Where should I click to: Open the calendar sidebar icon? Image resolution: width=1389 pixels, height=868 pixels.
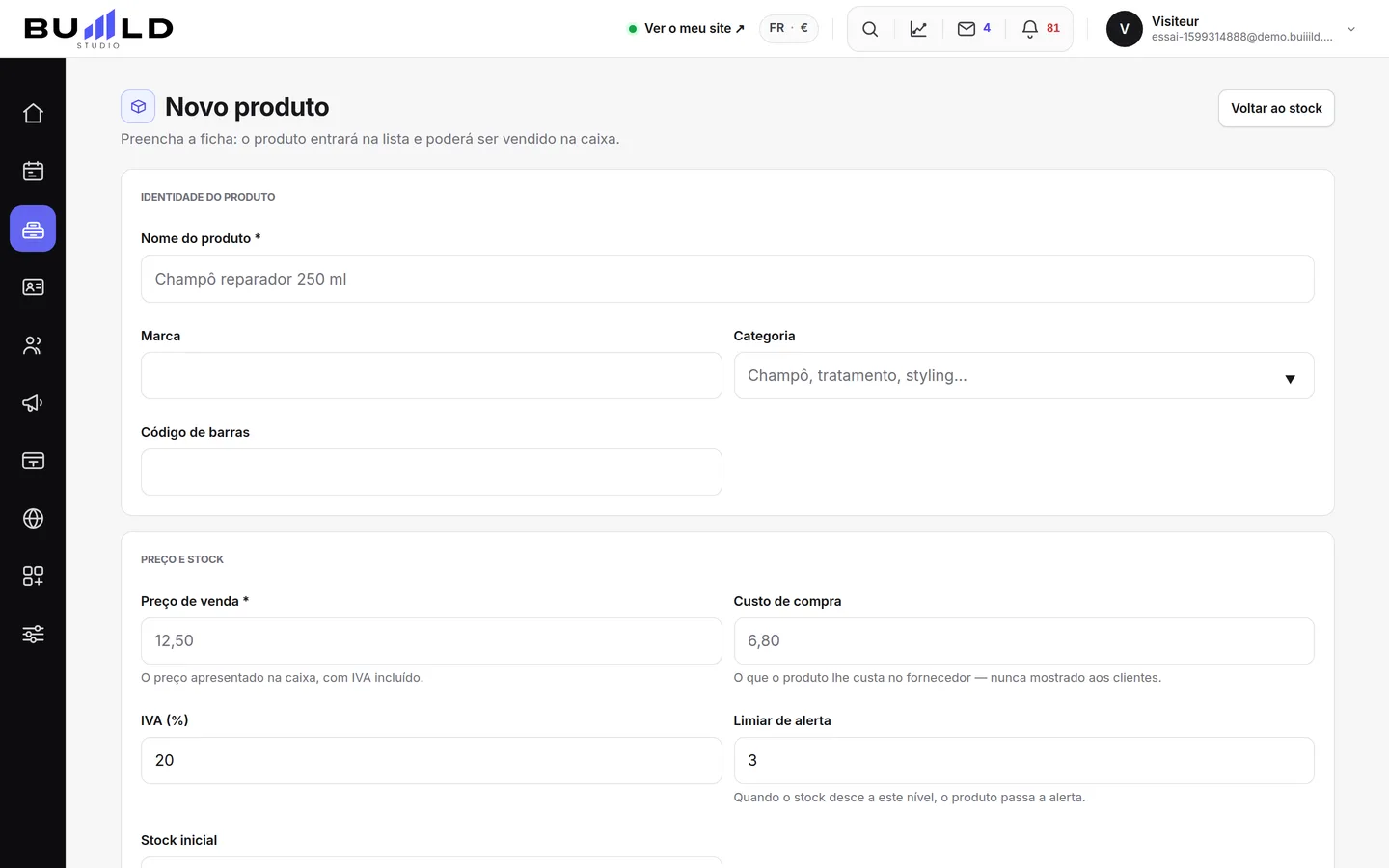33,171
